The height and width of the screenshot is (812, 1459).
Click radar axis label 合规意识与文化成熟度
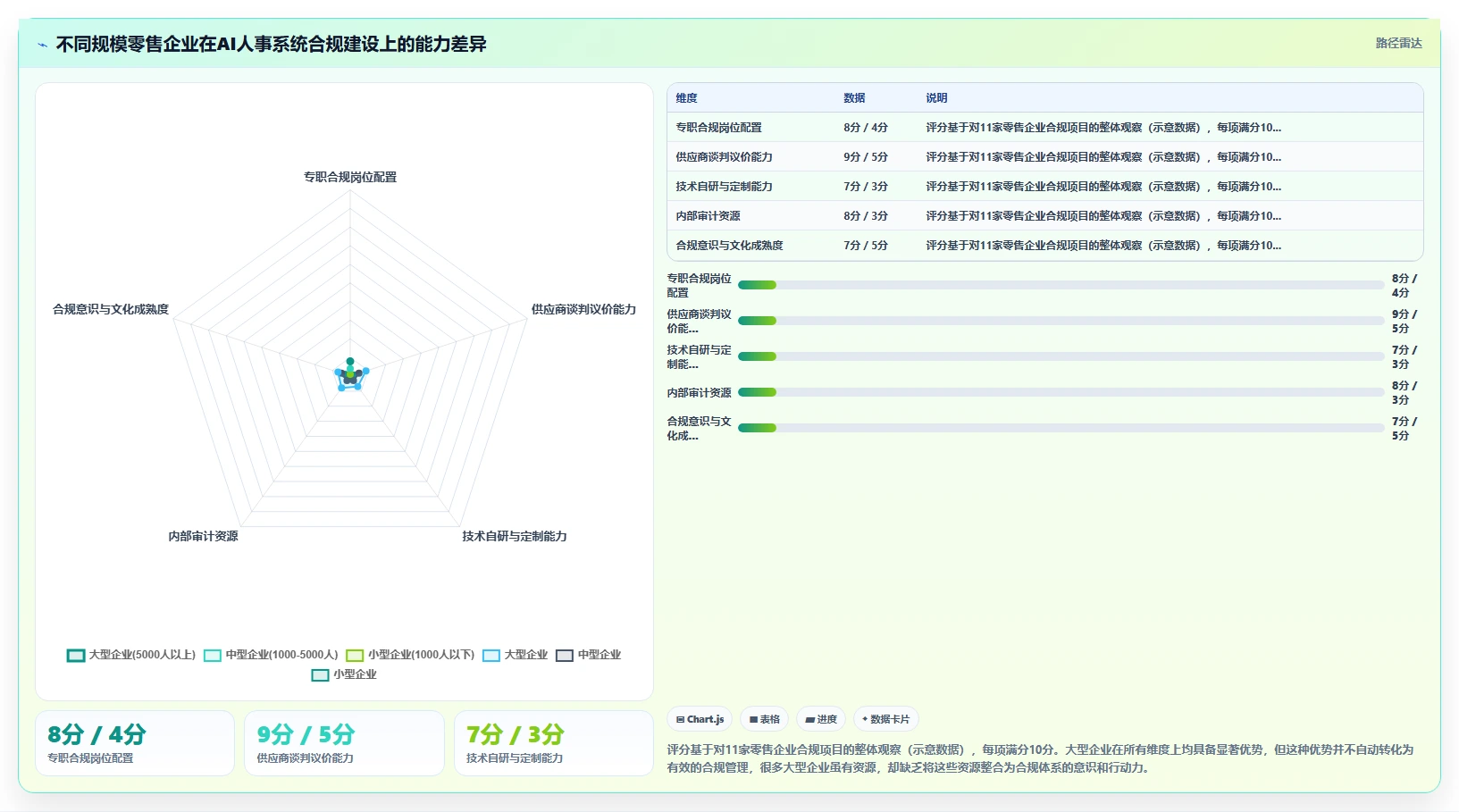(111, 309)
